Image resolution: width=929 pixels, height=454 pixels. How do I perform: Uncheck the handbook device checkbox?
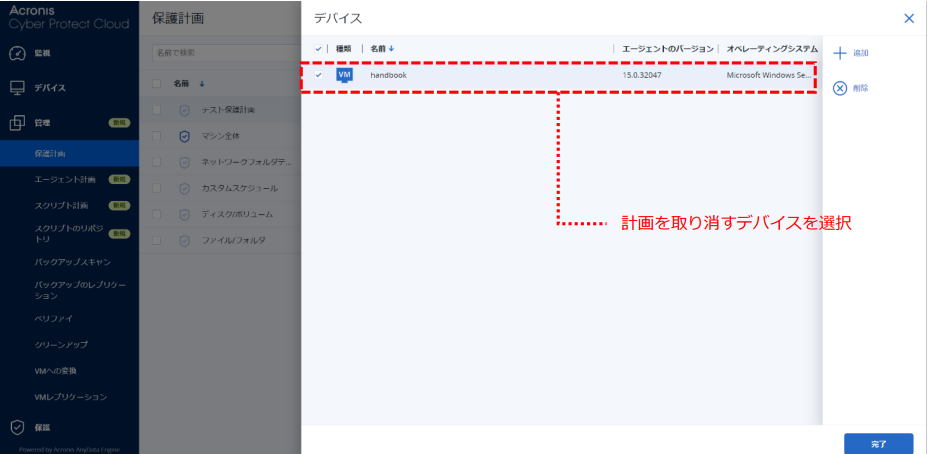318,75
